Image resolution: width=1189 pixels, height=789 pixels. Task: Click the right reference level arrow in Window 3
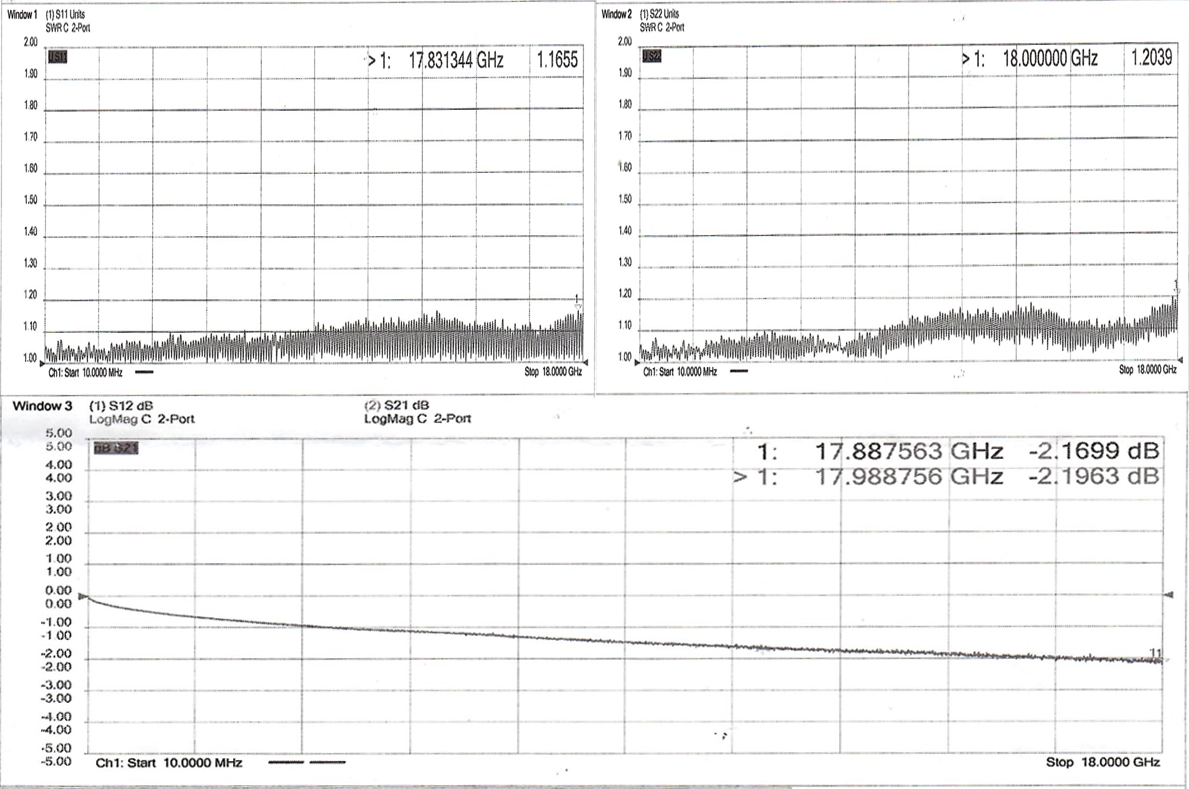click(x=1165, y=596)
